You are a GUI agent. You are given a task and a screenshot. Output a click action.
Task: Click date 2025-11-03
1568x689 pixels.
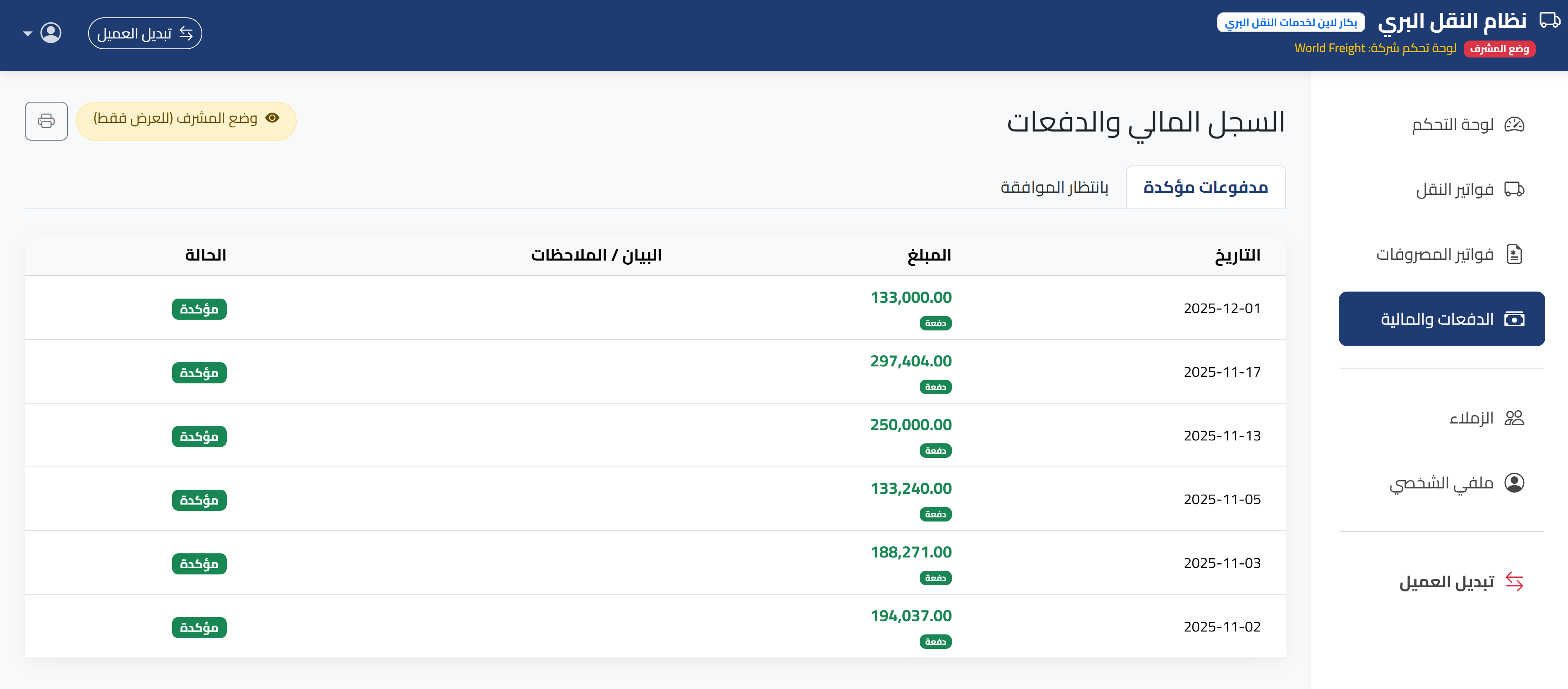(x=1222, y=563)
